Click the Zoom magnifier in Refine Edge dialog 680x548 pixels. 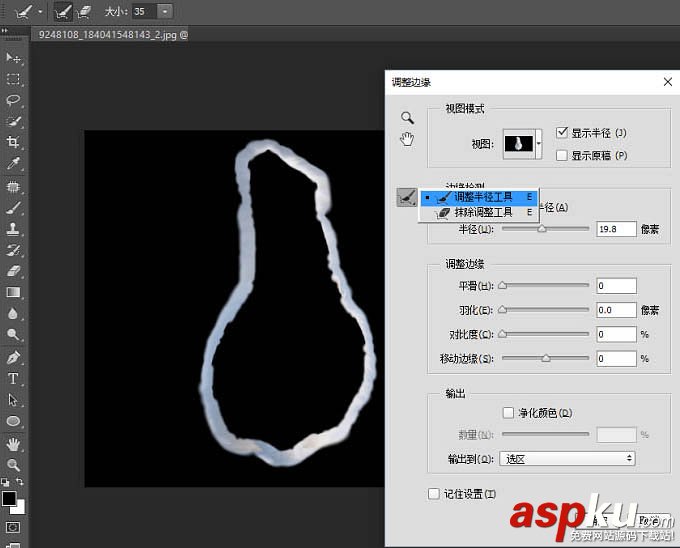pos(407,117)
